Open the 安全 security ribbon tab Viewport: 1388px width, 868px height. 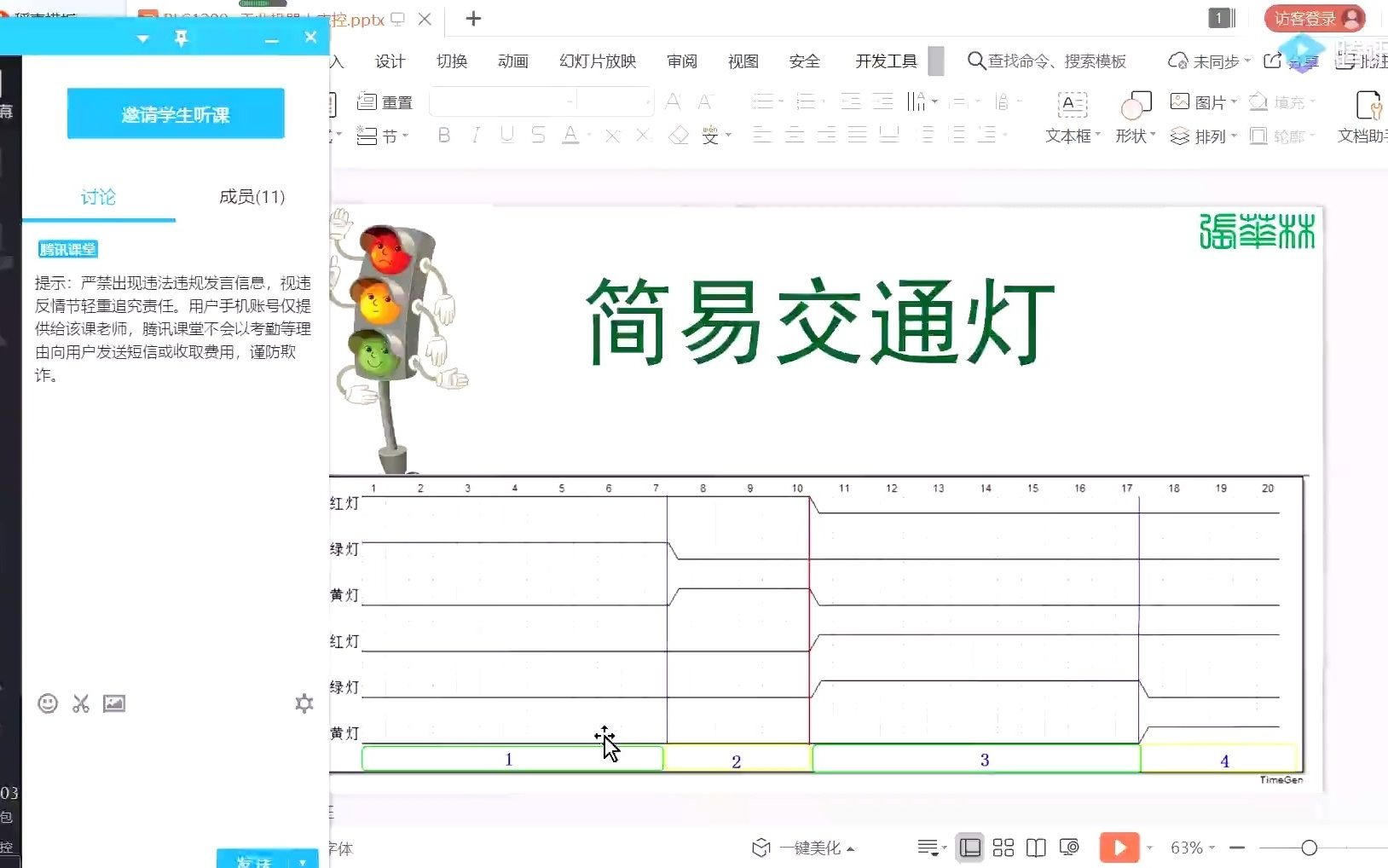805,61
